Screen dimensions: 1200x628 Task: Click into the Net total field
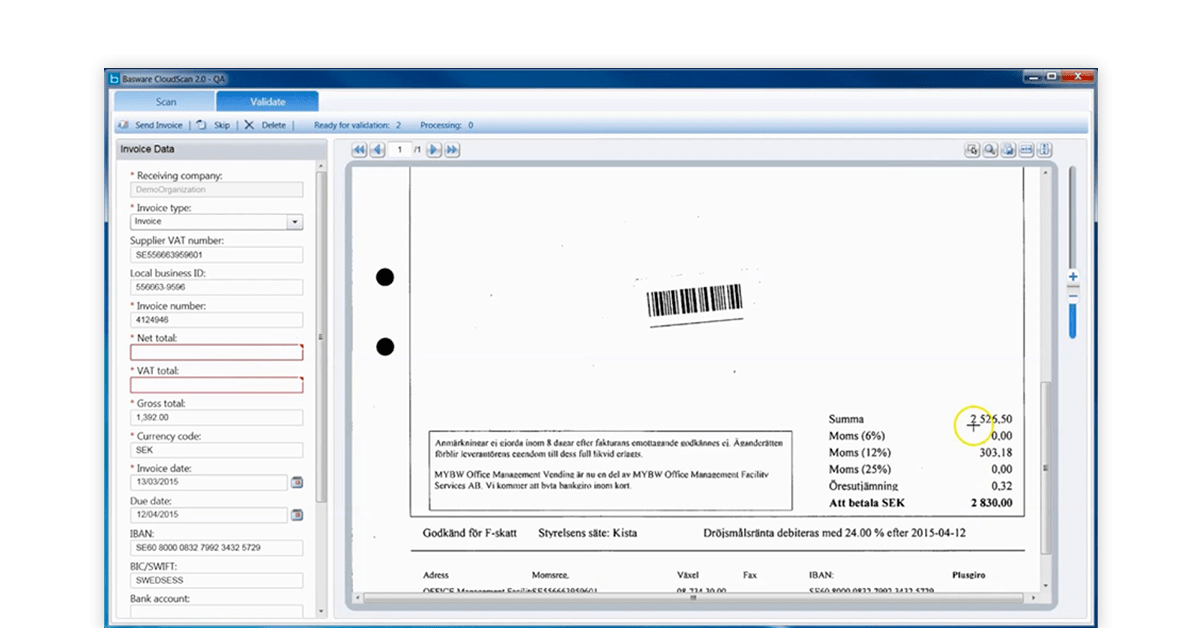(x=216, y=352)
